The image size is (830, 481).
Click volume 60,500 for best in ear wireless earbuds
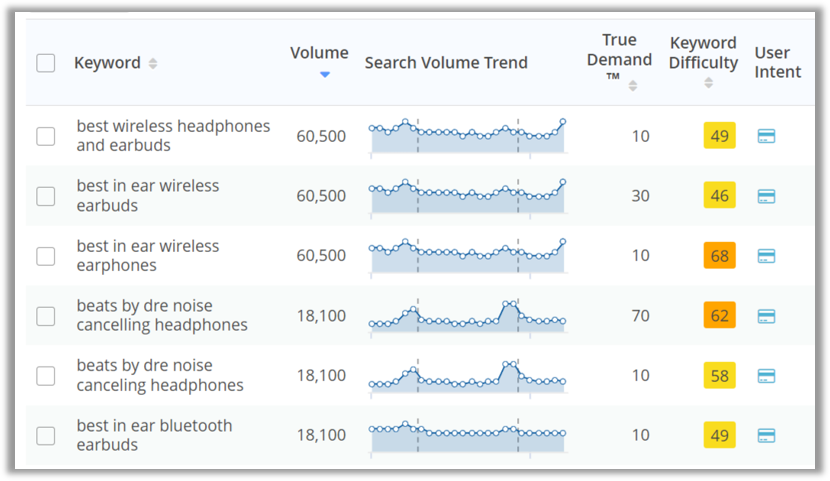tap(321, 196)
